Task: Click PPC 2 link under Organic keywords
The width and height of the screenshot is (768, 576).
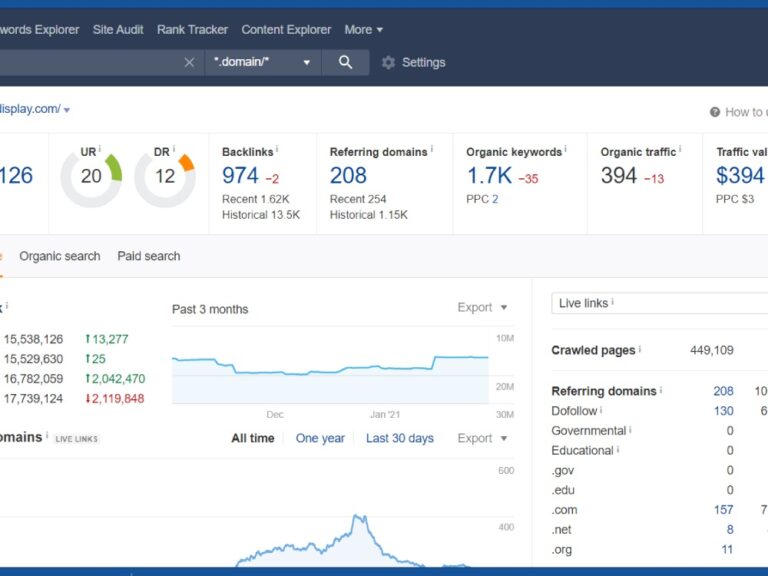Action: (495, 199)
